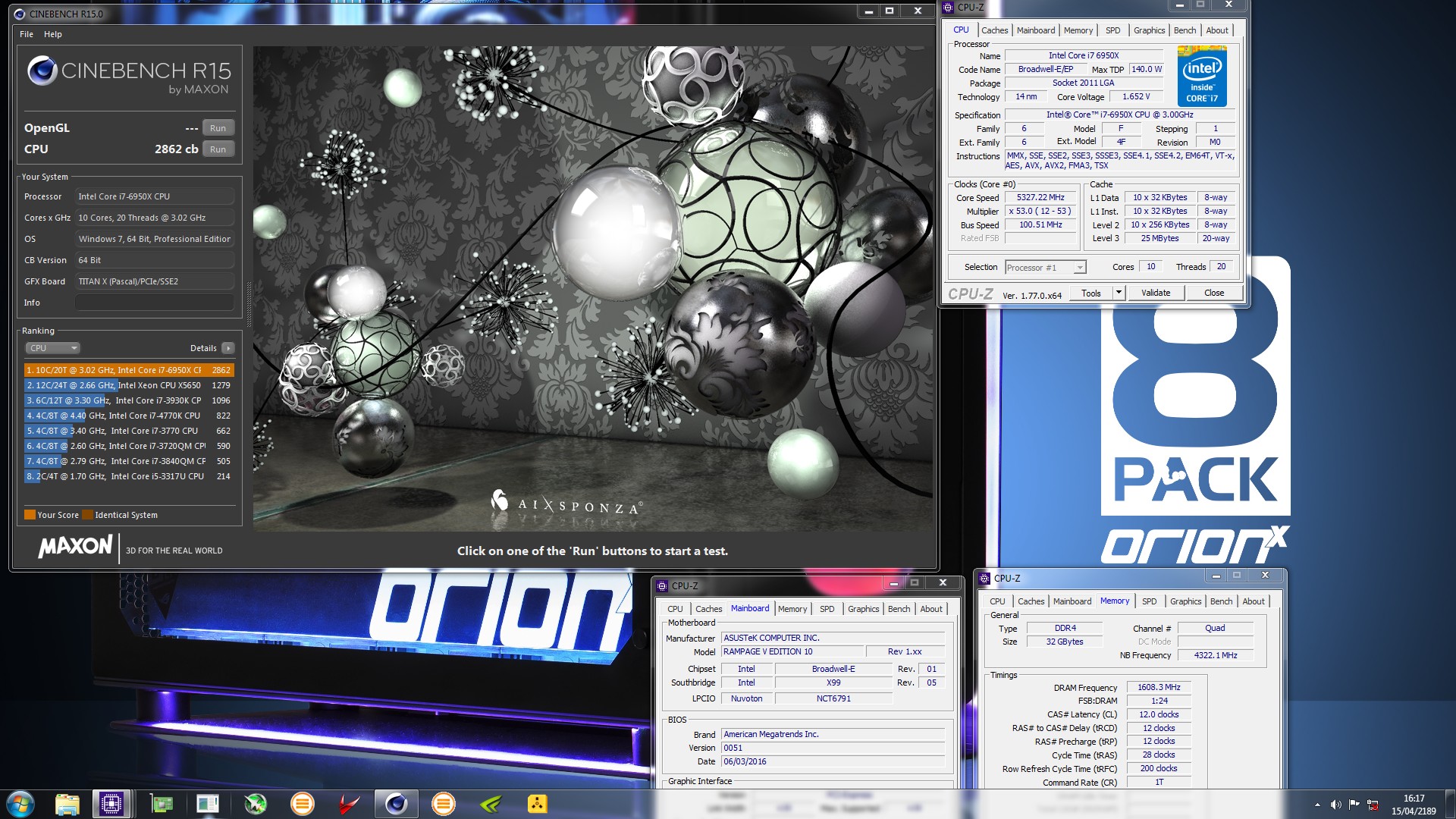Select ranking row 8 Core i5-3317U
This screenshot has height=819, width=1456.
pos(129,476)
